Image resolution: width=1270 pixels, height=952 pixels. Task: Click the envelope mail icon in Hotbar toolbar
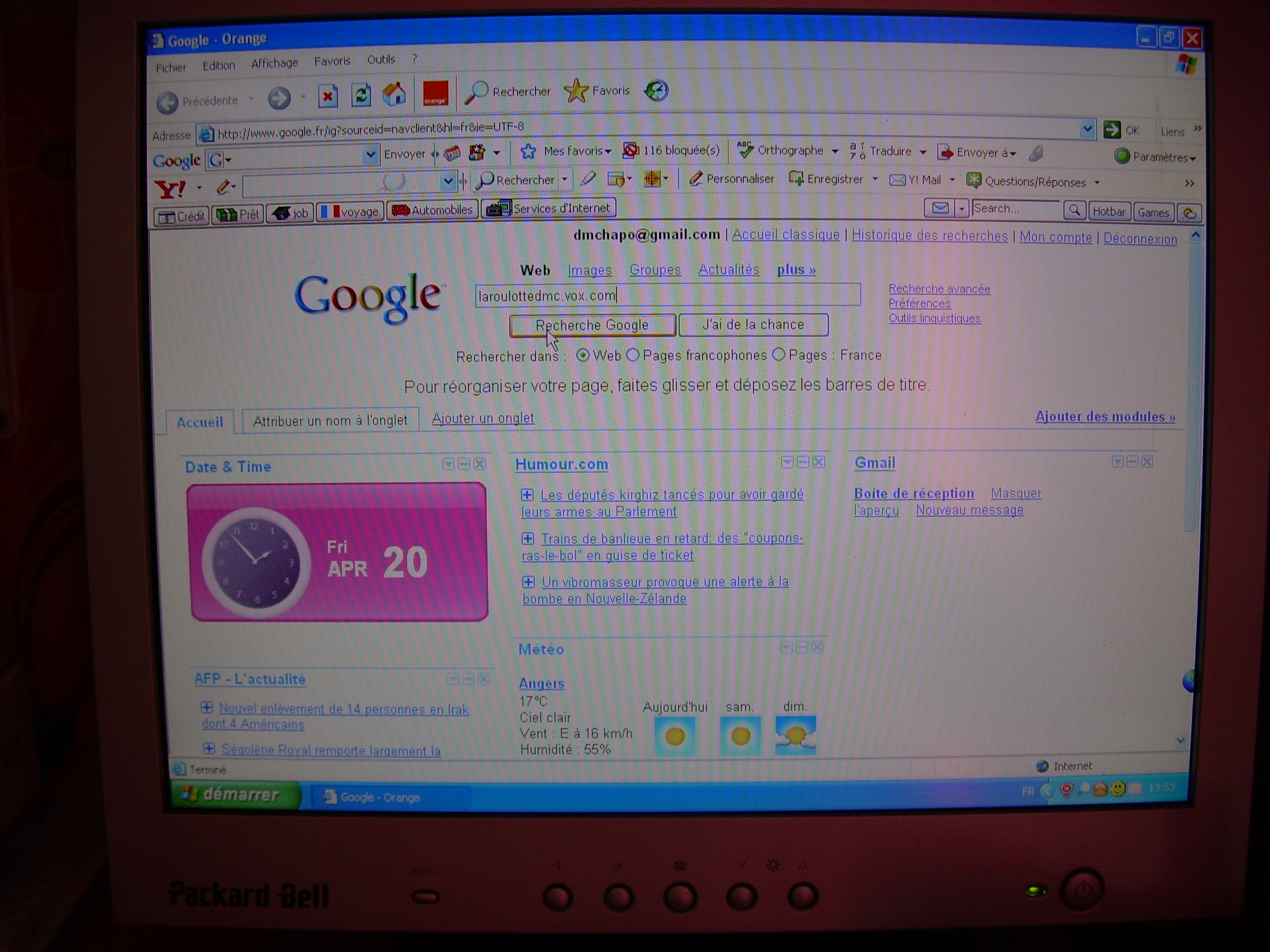(940, 209)
